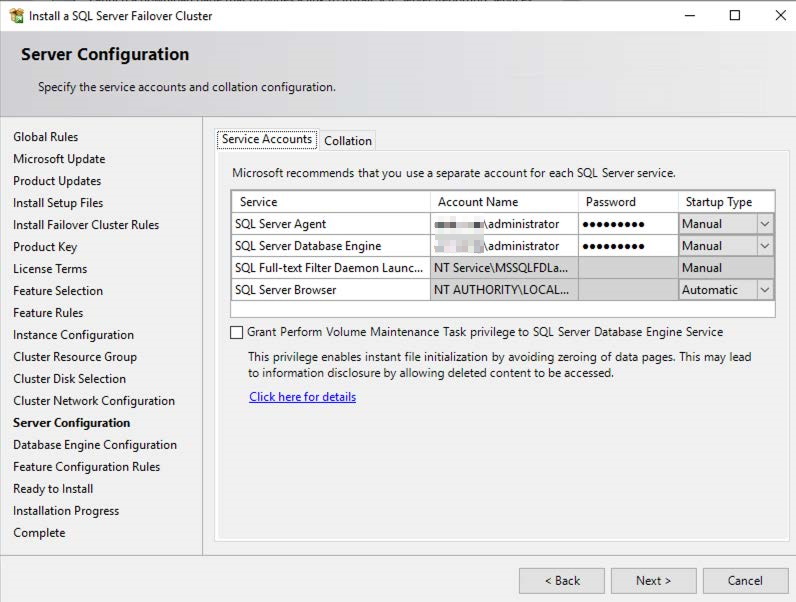Select the Service Accounts tab
The height and width of the screenshot is (602, 796).
(267, 140)
